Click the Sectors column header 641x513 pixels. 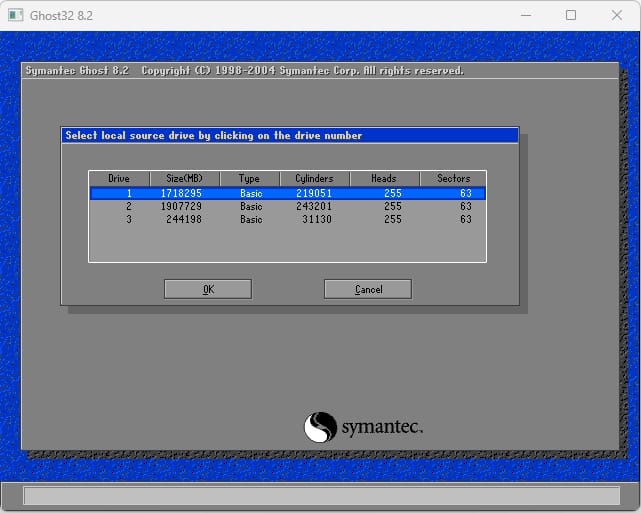tap(453, 179)
